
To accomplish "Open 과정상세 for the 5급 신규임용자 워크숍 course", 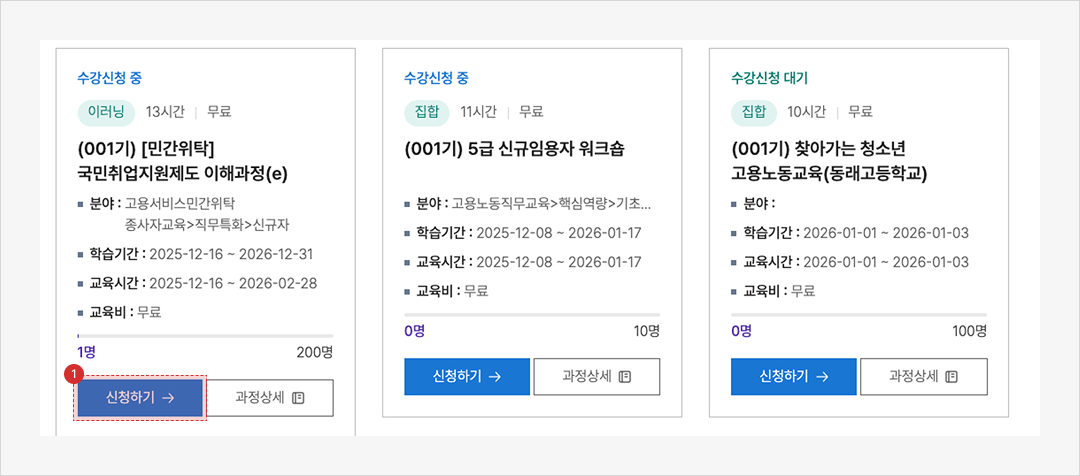I will pyautogui.click(x=597, y=377).
